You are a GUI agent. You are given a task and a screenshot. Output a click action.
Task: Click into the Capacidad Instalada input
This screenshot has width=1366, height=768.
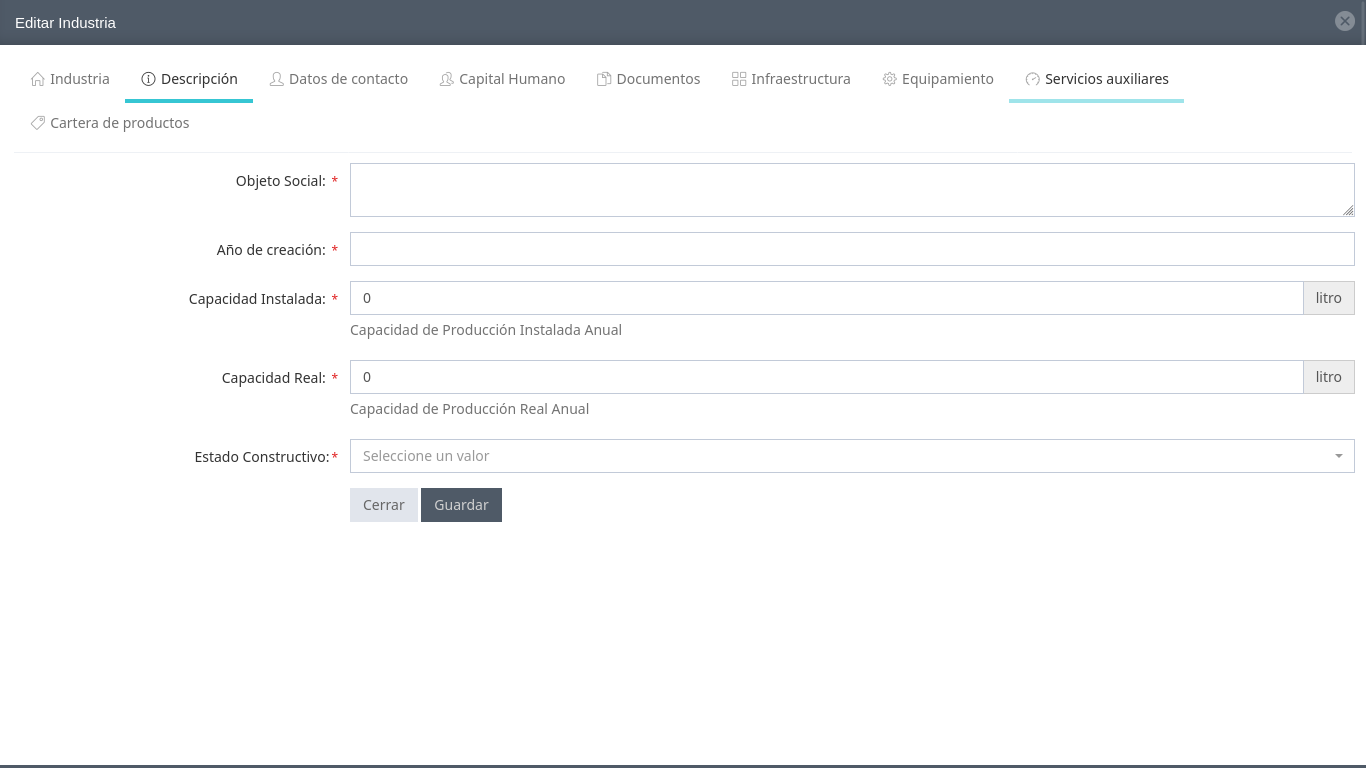825,298
